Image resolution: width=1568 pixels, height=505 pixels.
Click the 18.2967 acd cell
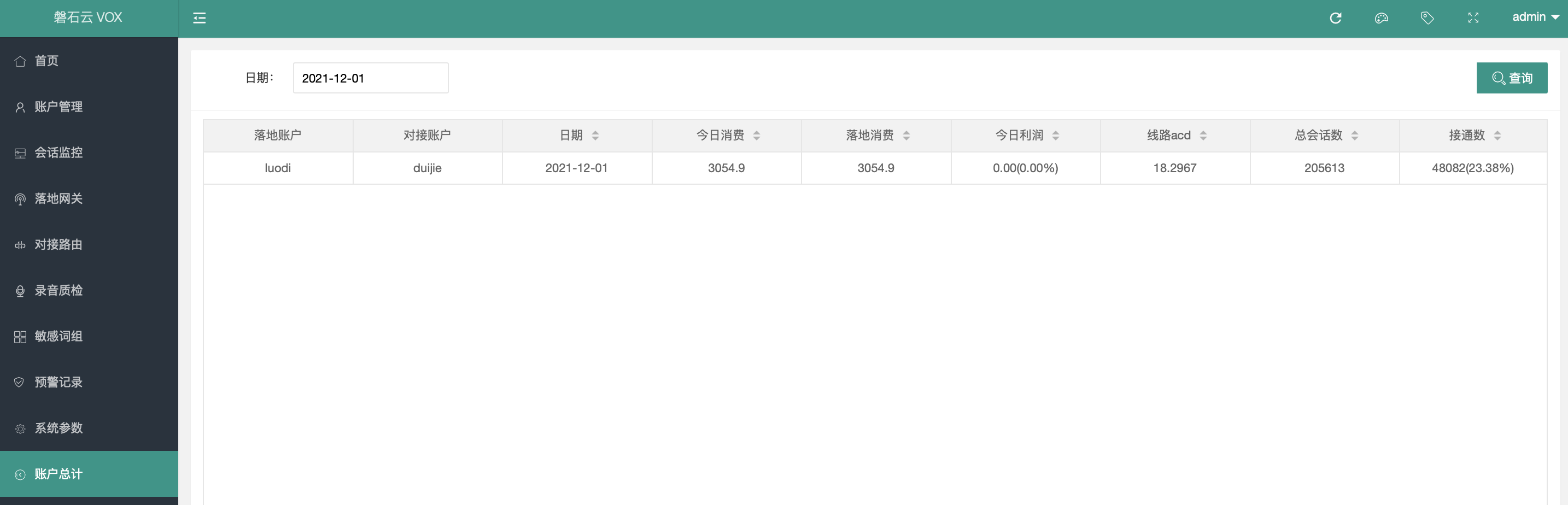point(1175,168)
